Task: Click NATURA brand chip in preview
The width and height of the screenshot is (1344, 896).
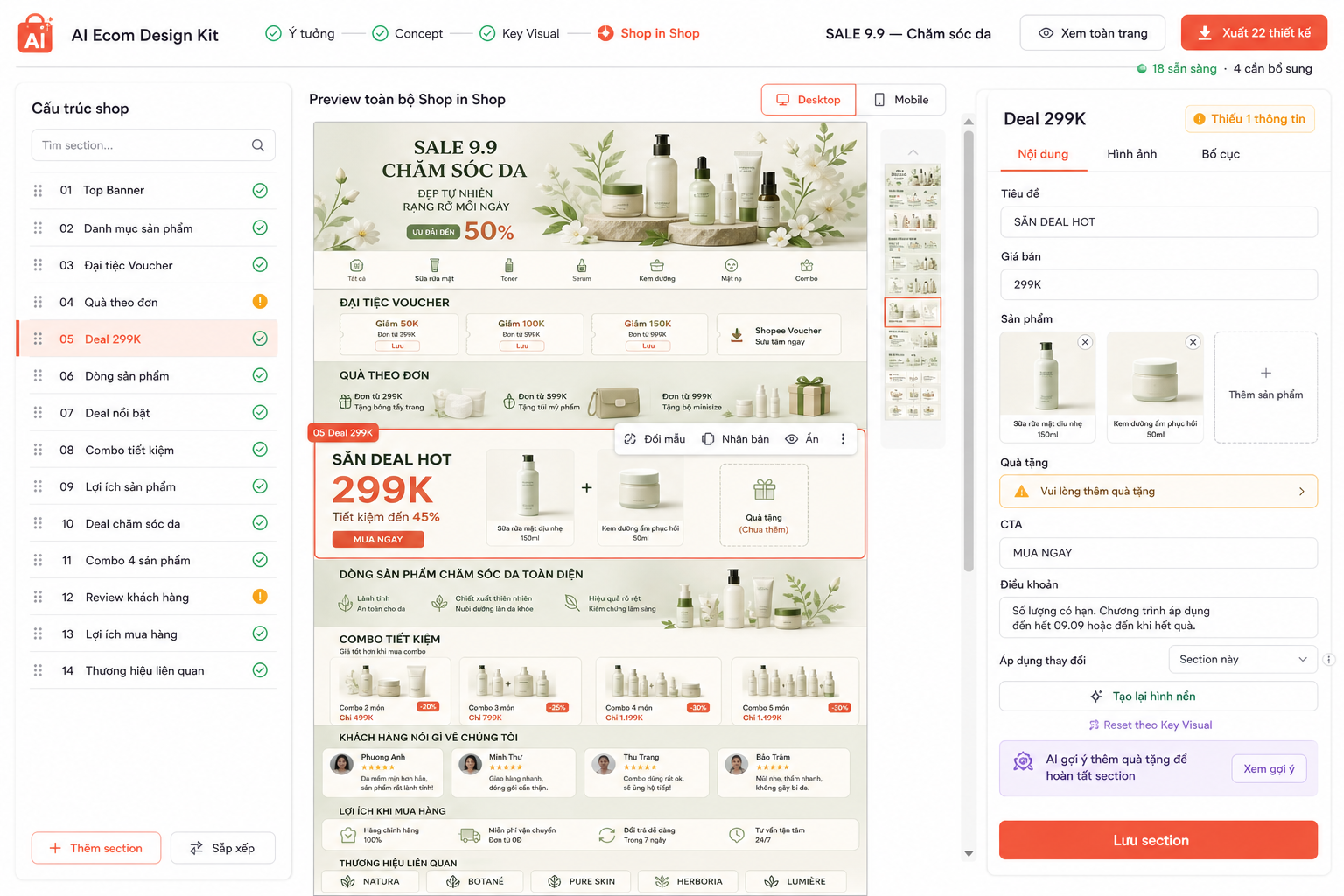Action: 371,882
